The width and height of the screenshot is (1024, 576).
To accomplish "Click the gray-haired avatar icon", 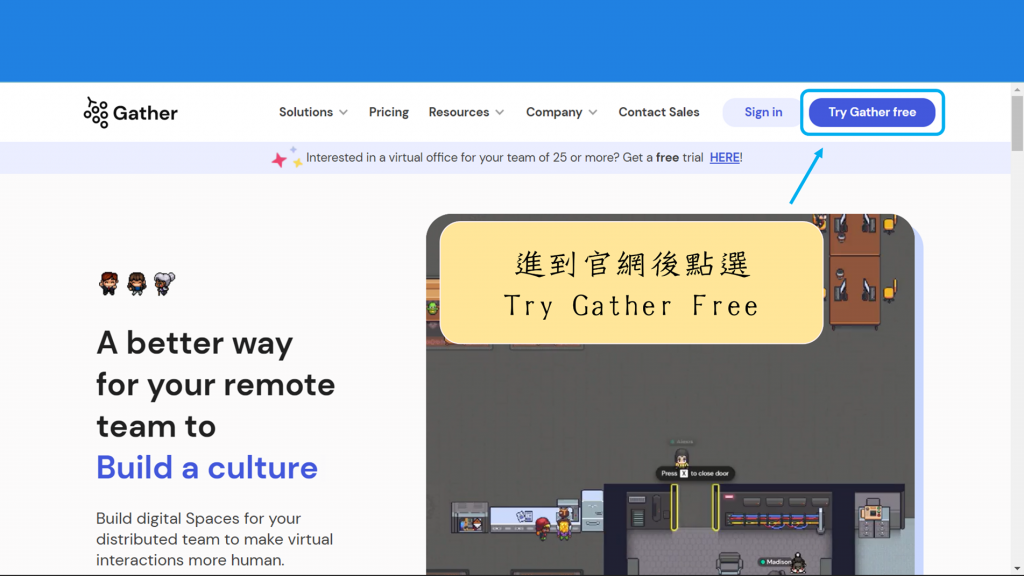I will (164, 283).
